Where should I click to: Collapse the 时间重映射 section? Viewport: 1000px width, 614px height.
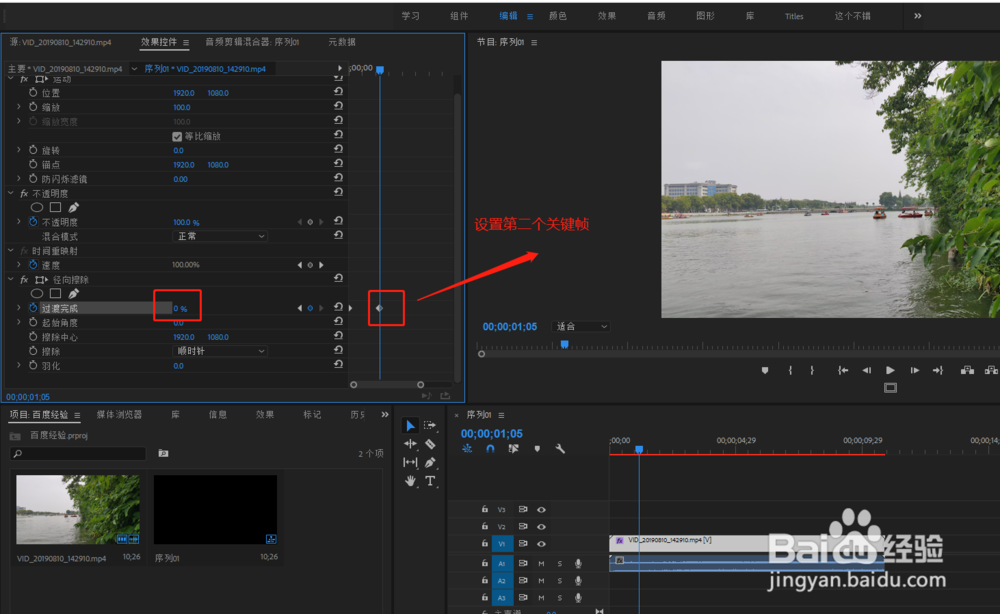[10, 251]
